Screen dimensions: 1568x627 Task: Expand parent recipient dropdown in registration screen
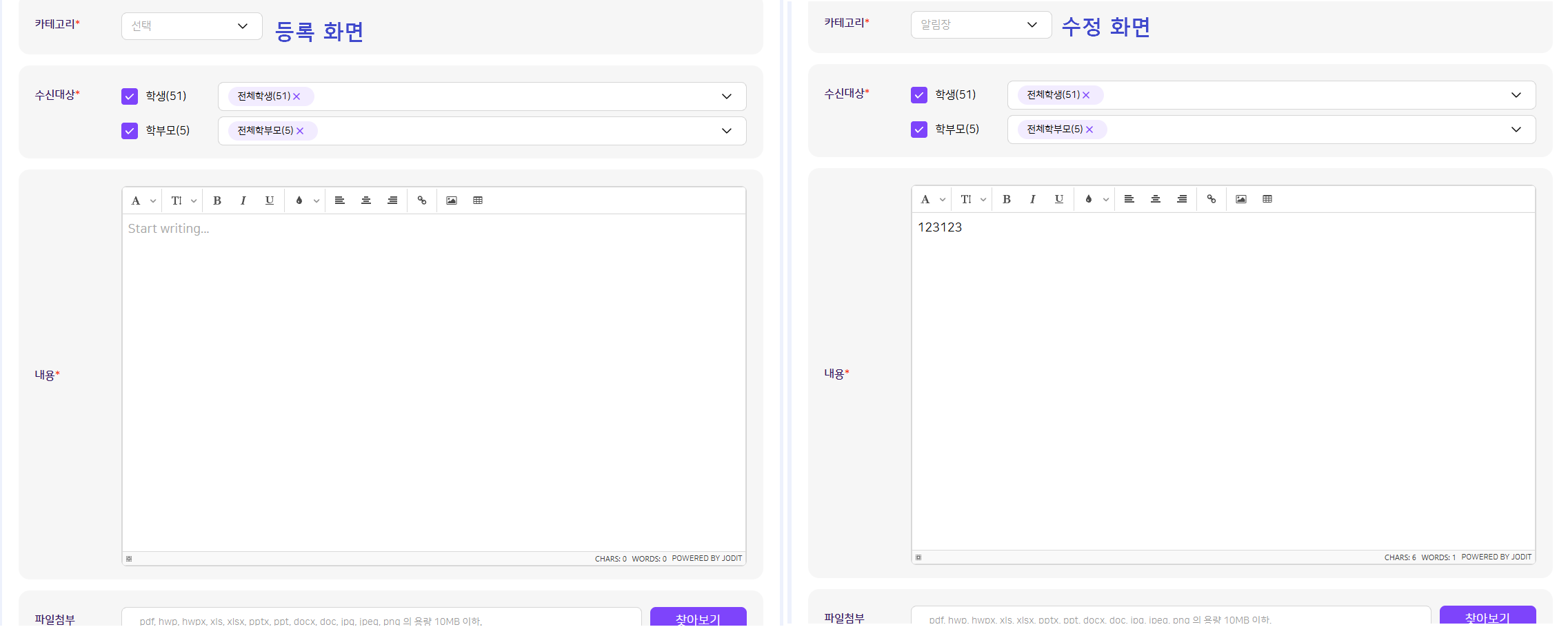click(727, 131)
